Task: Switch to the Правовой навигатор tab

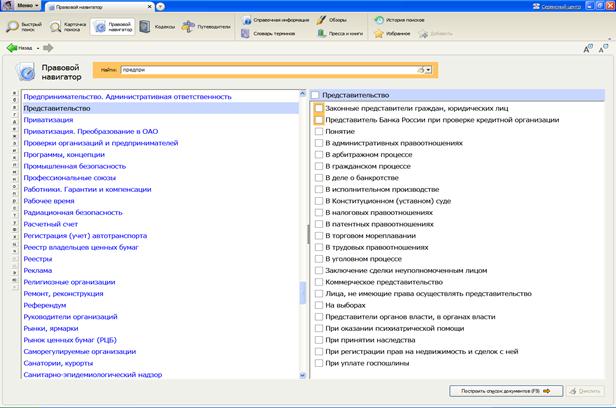Action: (x=97, y=7)
